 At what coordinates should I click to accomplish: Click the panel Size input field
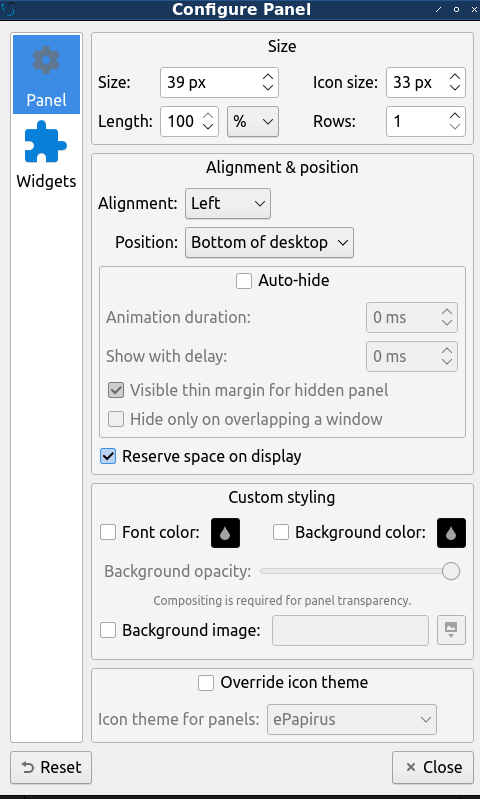click(219, 82)
